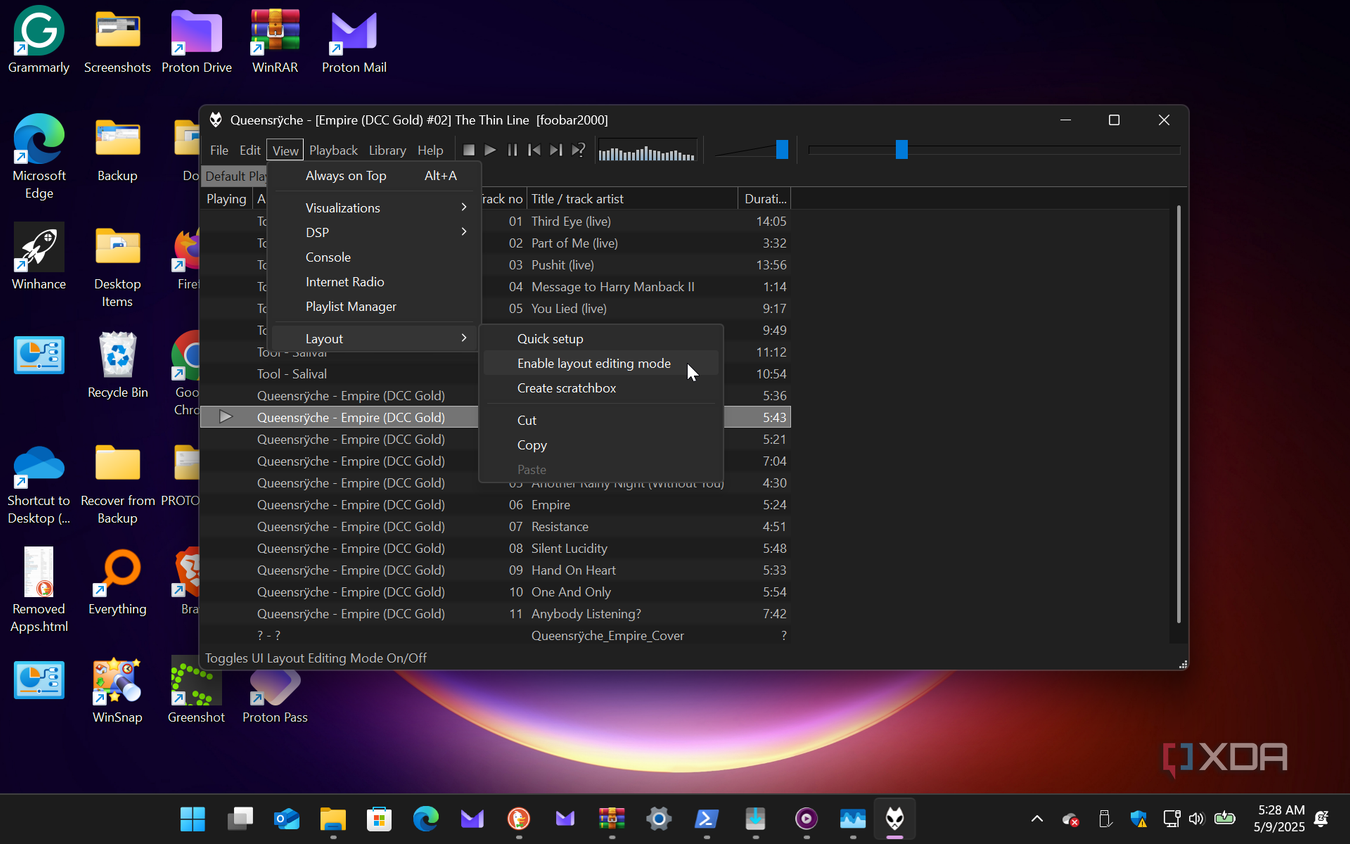This screenshot has width=1350, height=844.
Task: Choose Quick setup in Layout submenu
Action: (x=601, y=339)
